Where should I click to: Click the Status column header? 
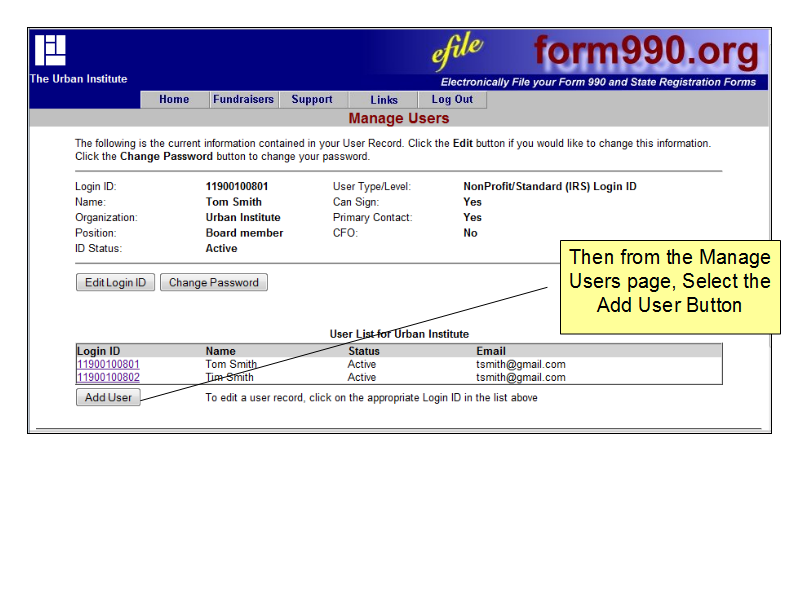pos(364,351)
